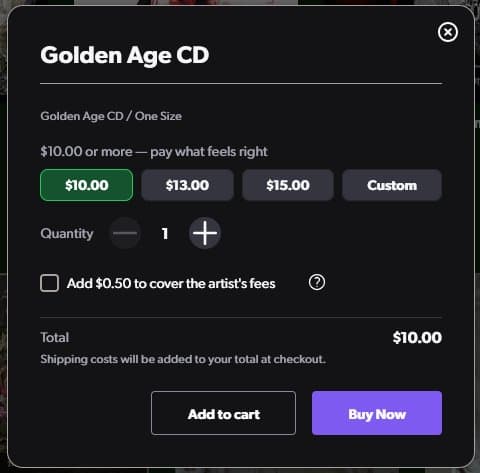Click the quantity value 1
The height and width of the screenshot is (473, 480).
(165, 234)
